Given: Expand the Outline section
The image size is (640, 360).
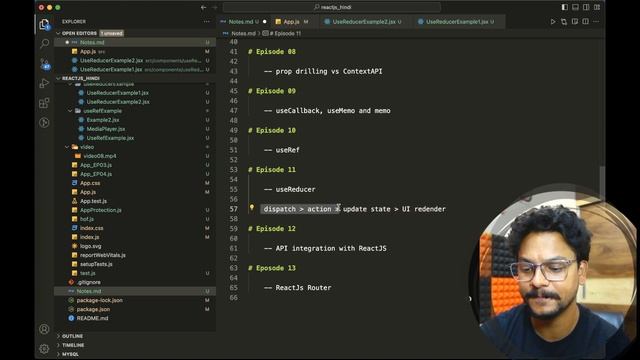Looking at the screenshot, I should pos(72,336).
